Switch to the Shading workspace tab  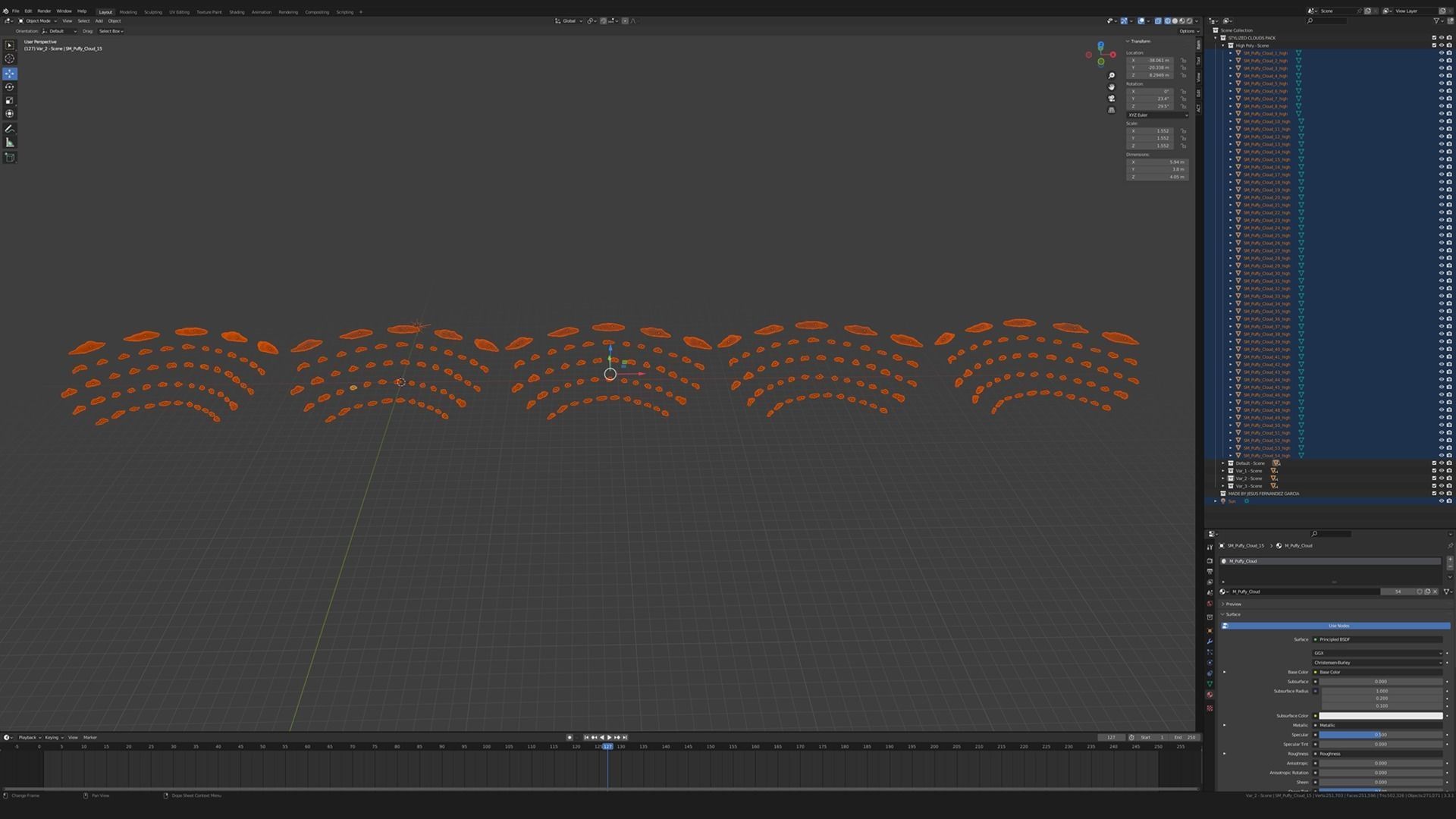pos(237,12)
